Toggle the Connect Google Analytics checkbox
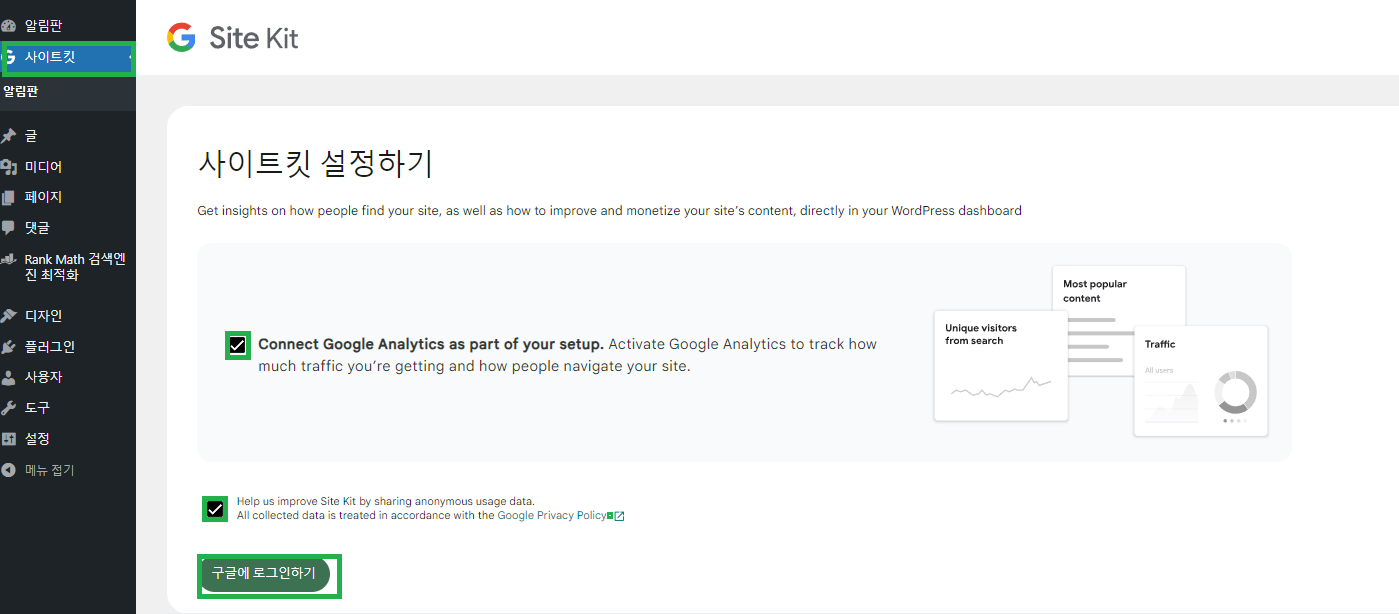Viewport: 1399px width, 614px height. click(237, 345)
